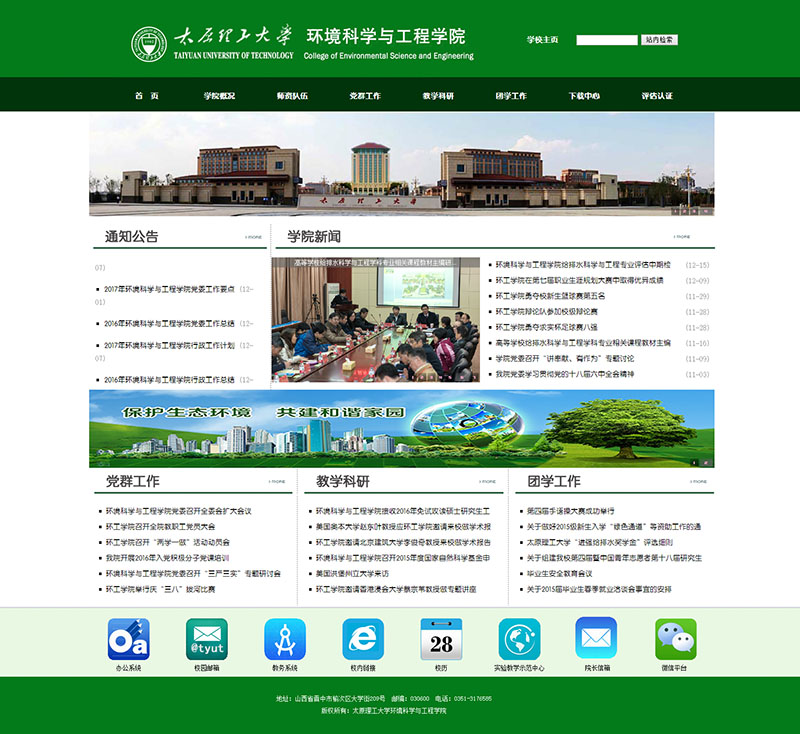Screen dimensions: 800x734
Task: Open 环工学院召开"两学一做"活动动员会
Action: point(168,542)
